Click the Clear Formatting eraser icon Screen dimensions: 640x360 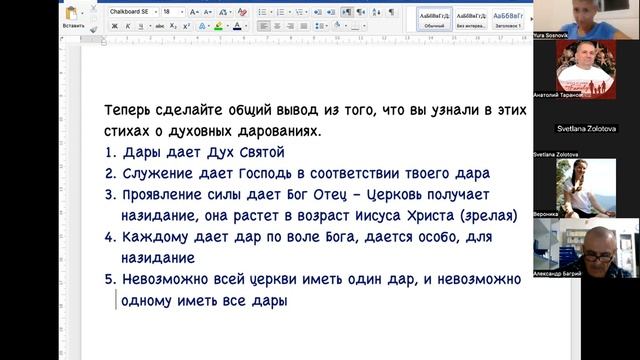pyautogui.click(x=242, y=12)
